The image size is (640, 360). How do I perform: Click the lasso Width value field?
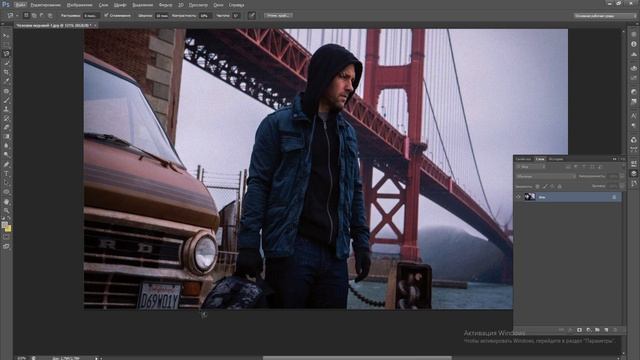[x=162, y=16]
